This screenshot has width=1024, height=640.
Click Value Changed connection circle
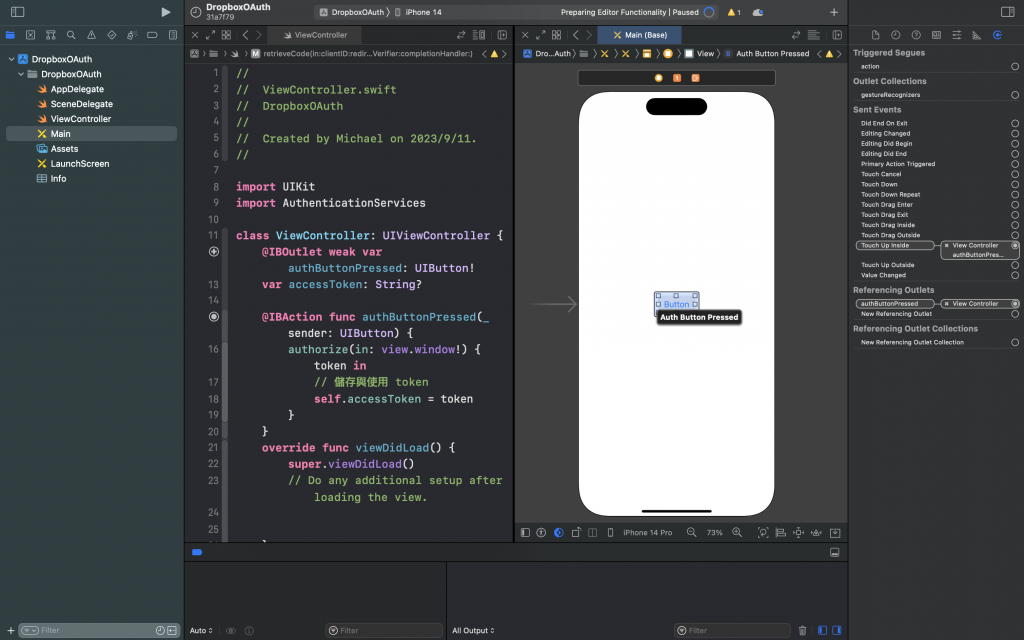click(1015, 275)
